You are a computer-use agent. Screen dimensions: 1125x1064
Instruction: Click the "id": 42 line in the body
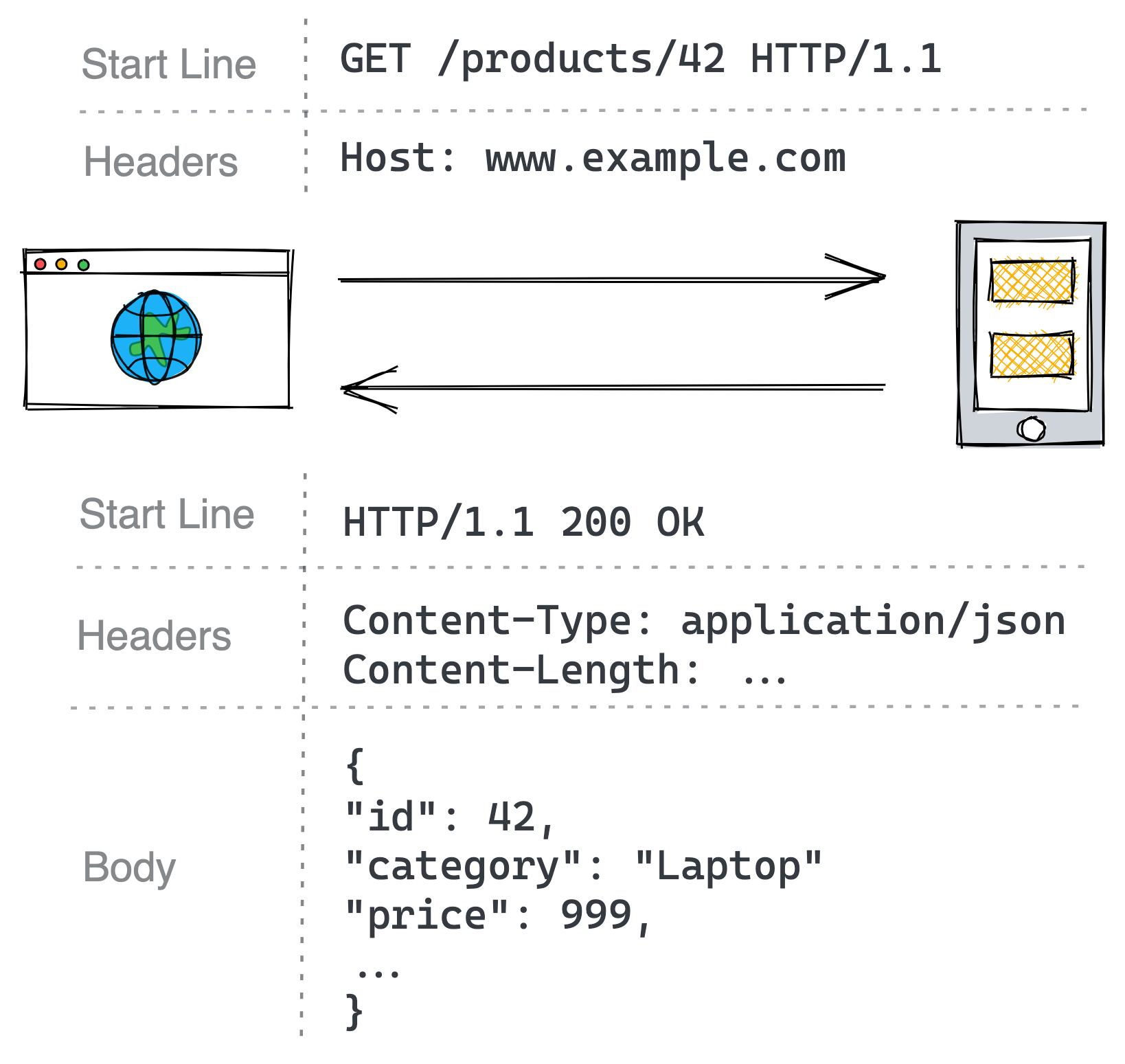coord(449,817)
